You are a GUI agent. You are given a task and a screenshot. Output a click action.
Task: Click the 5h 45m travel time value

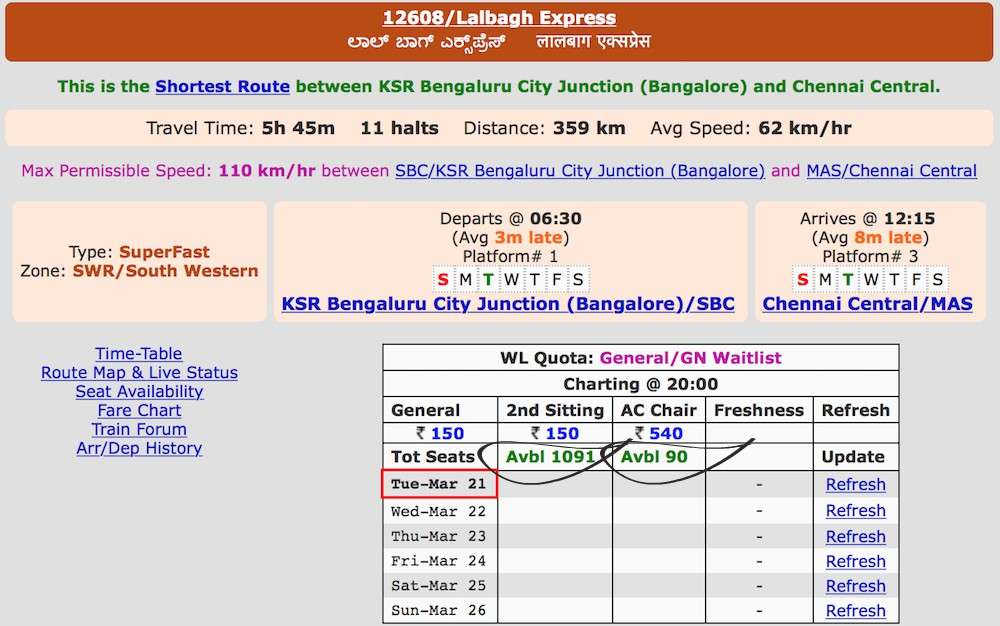pos(298,128)
